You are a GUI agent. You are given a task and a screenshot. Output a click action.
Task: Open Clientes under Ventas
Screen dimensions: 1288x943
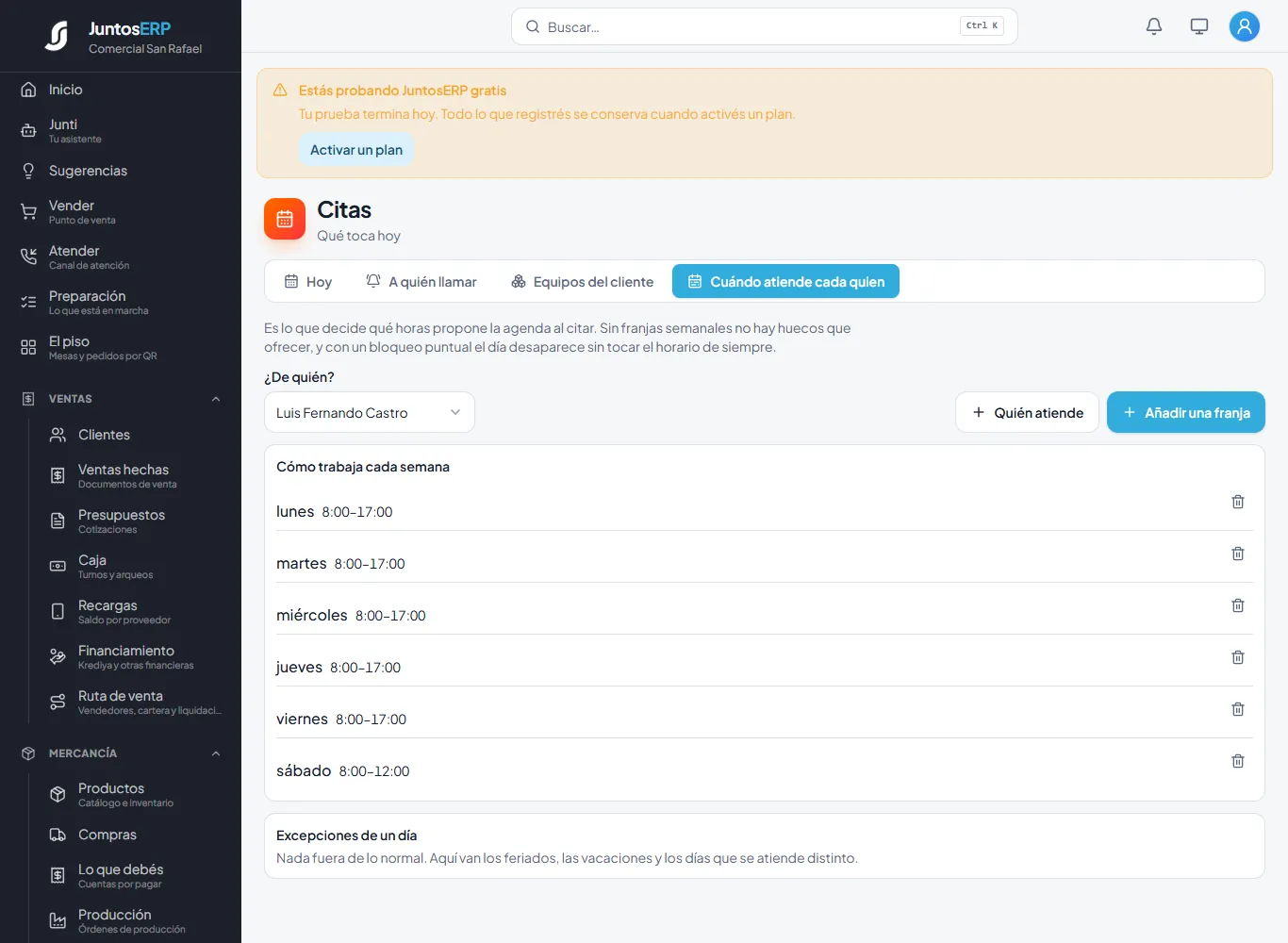pos(136,435)
